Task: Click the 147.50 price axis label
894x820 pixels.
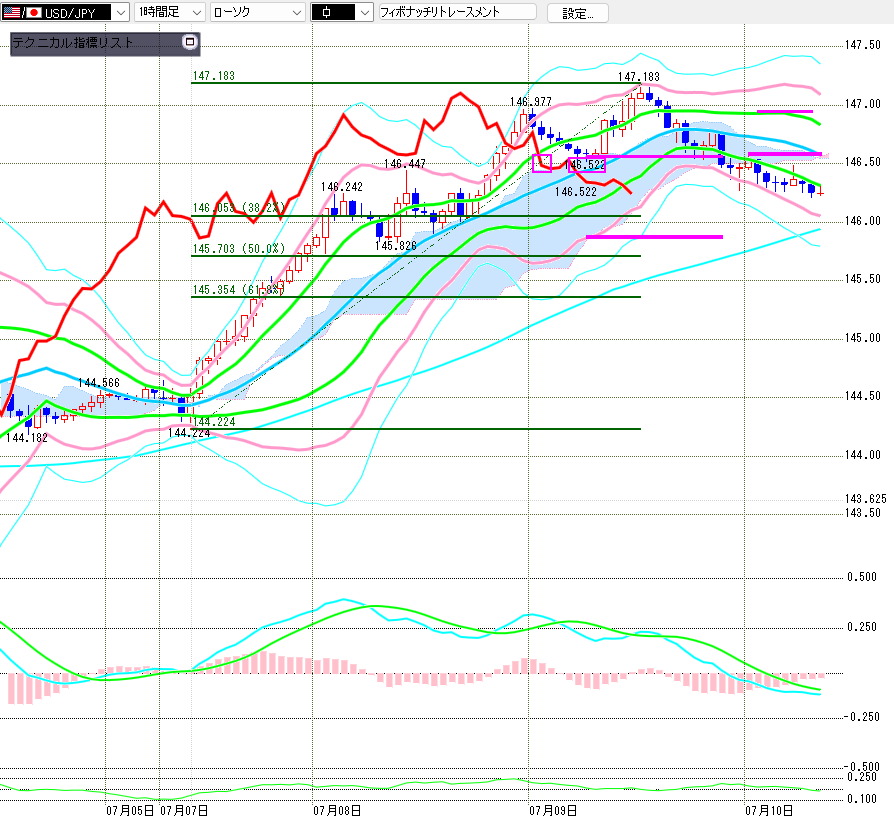Action: 862,45
